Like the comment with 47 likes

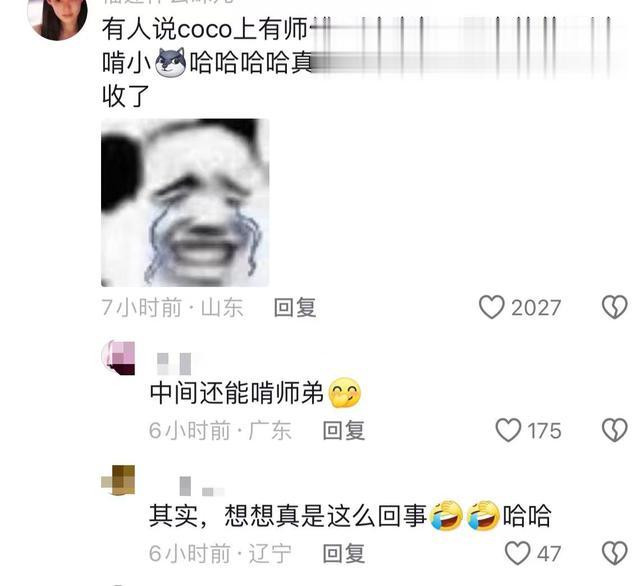518,553
